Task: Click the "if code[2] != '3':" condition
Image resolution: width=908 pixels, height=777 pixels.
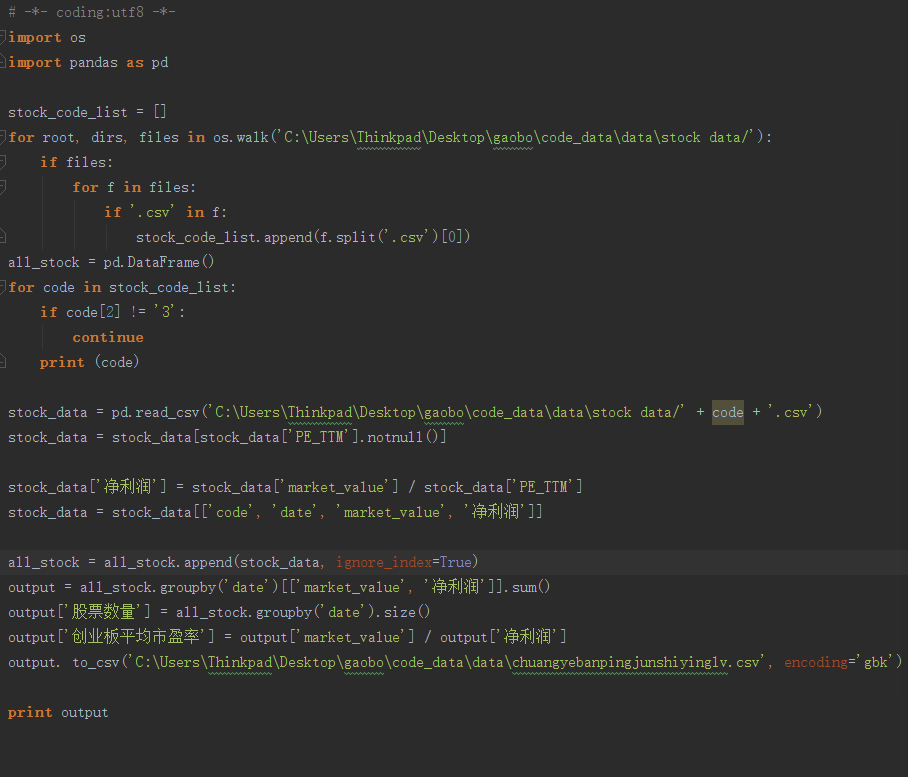Action: pyautogui.click(x=113, y=312)
